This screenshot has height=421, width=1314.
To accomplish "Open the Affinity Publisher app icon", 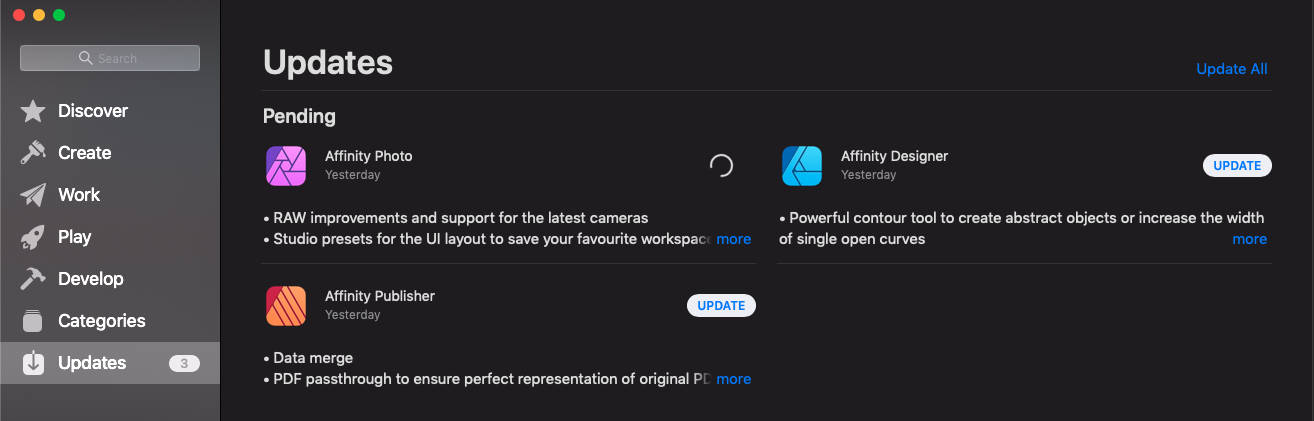I will (286, 306).
